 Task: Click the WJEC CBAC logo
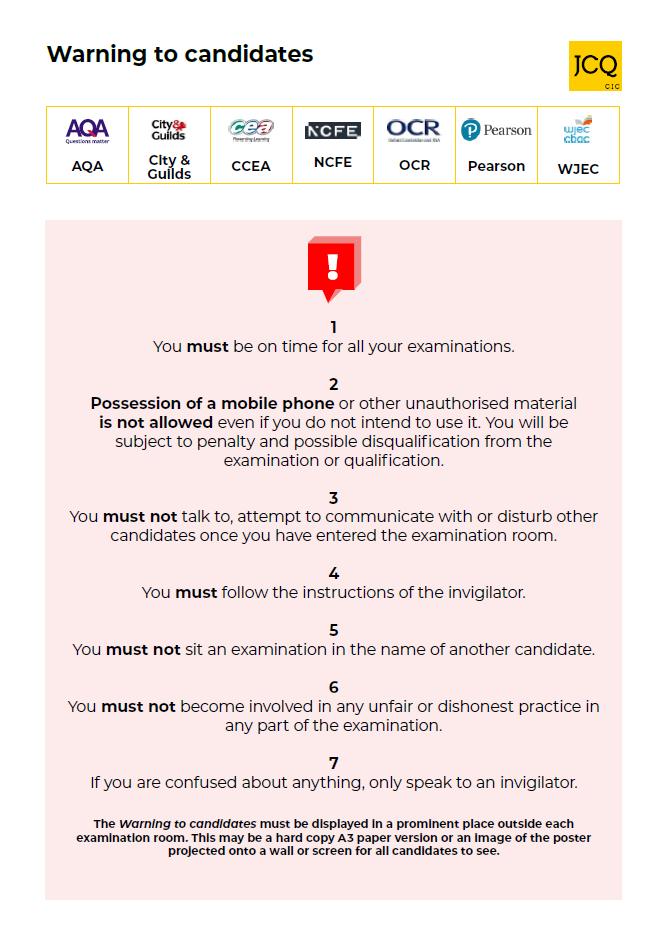[578, 131]
